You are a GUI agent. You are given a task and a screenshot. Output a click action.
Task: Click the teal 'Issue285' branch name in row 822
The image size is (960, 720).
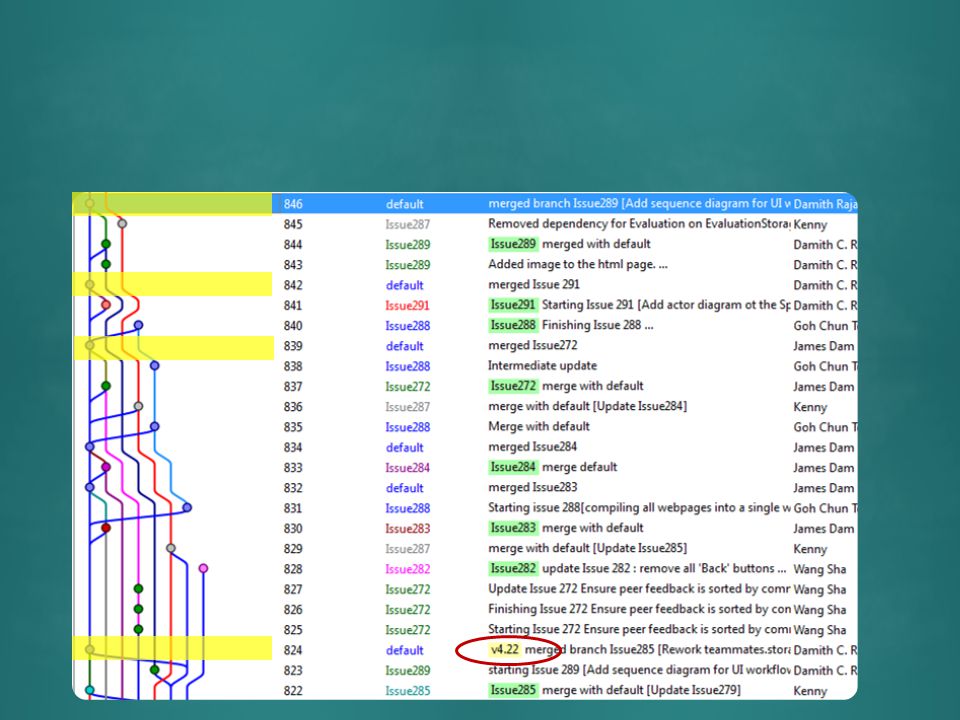(408, 691)
